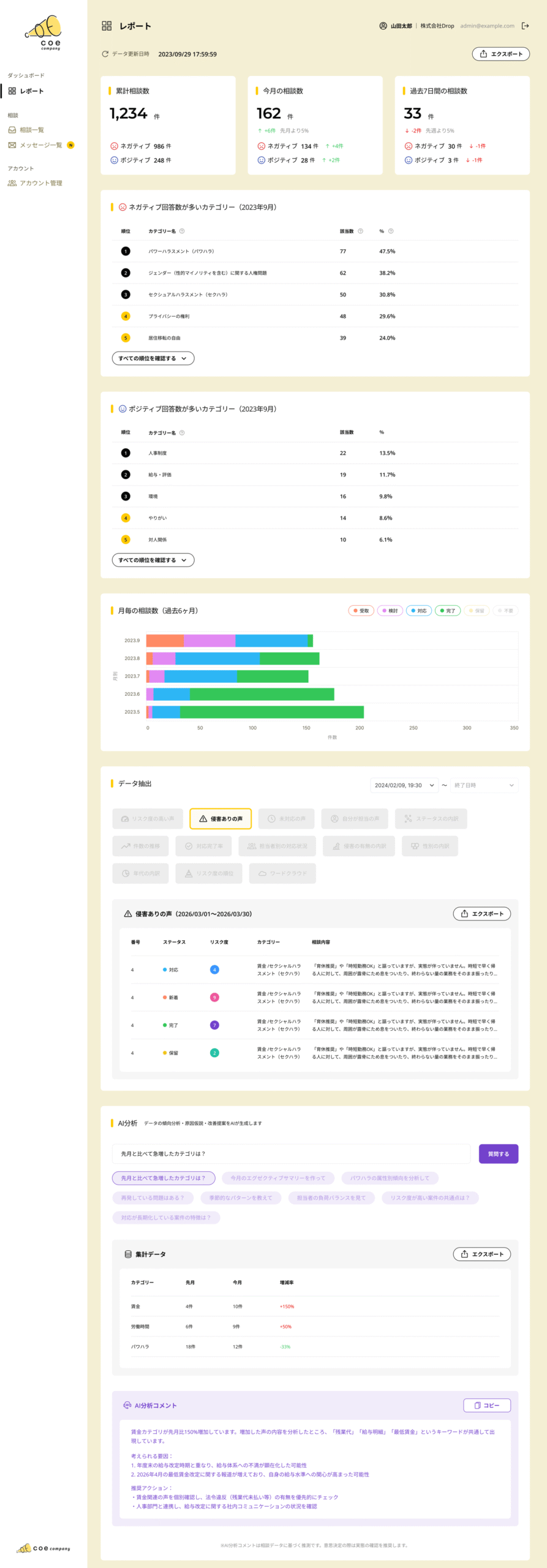Screen dimensions: 547x1568
Task: Open the 終了日時 end date dropdown
Action: coord(484,785)
